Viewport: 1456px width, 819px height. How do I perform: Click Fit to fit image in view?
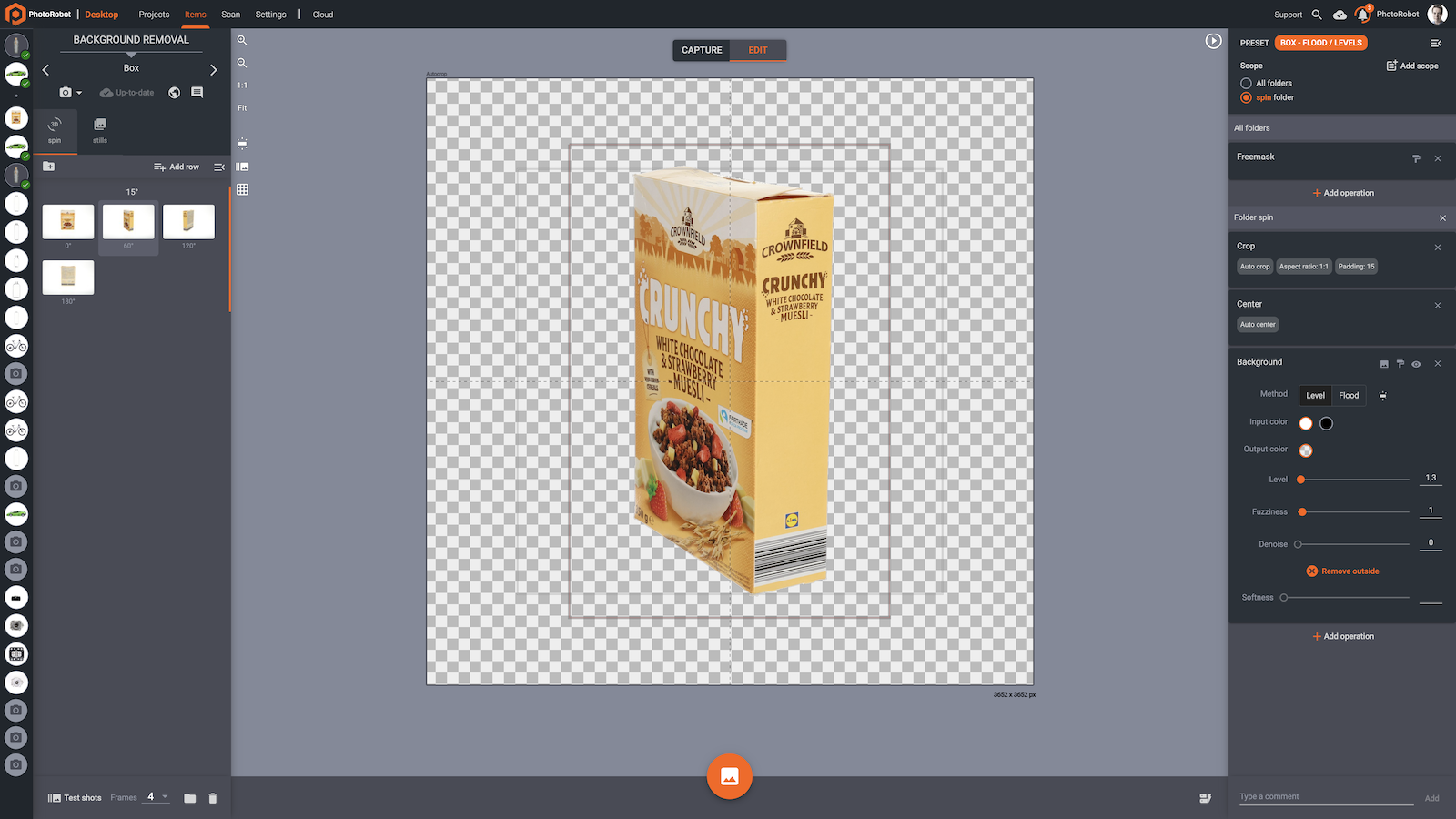click(x=242, y=107)
